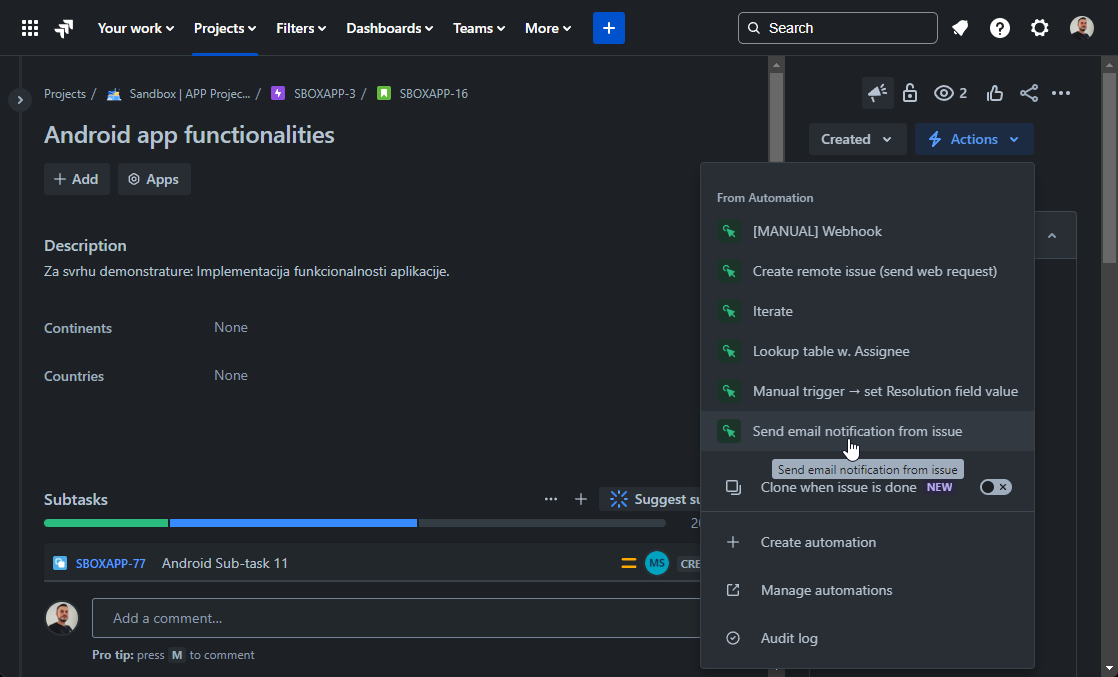The height and width of the screenshot is (677, 1118).
Task: Open the Audit log menu entry
Action: 789,638
